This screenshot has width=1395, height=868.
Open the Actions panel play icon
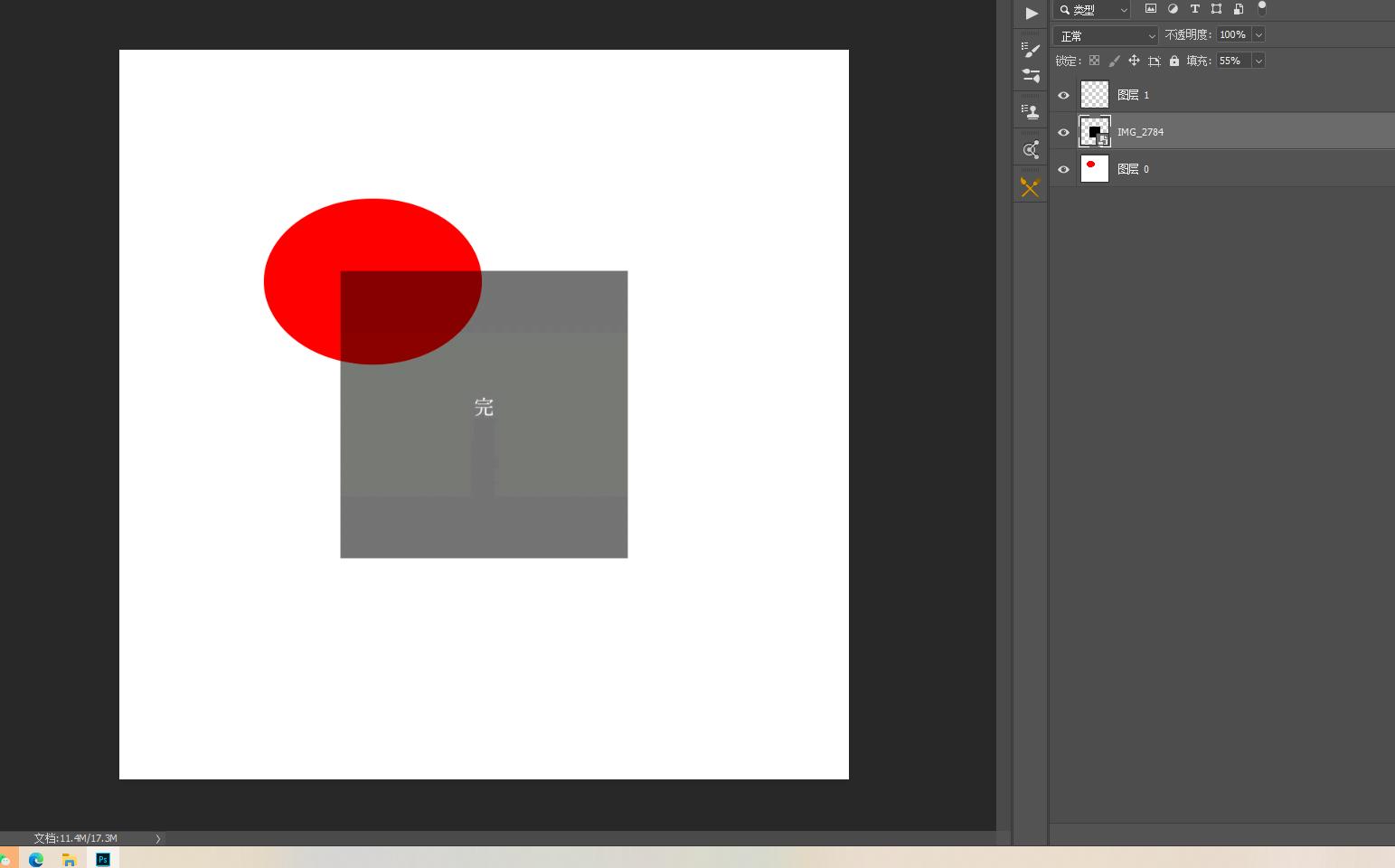(1031, 14)
